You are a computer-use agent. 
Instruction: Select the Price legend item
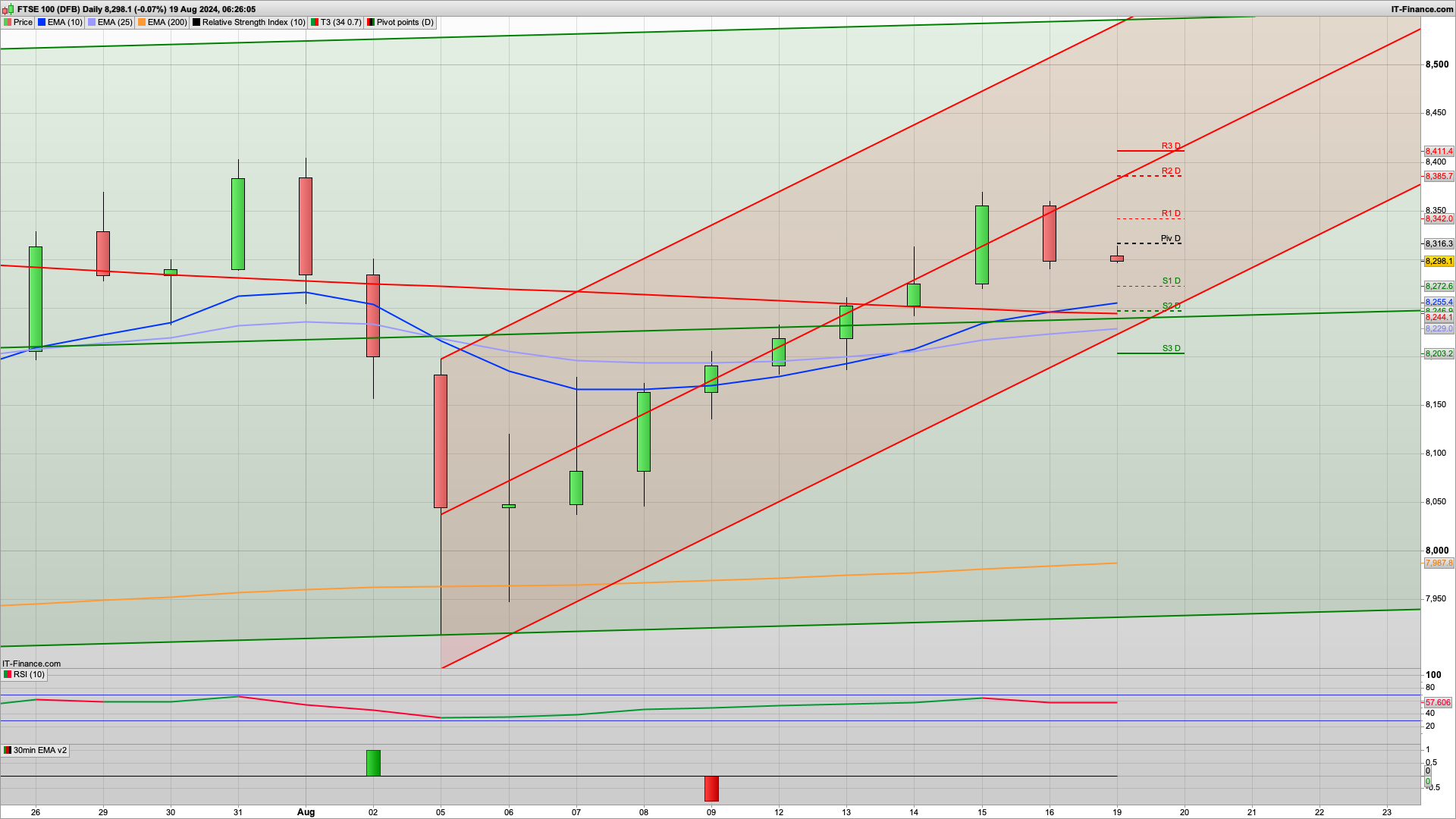point(18,22)
